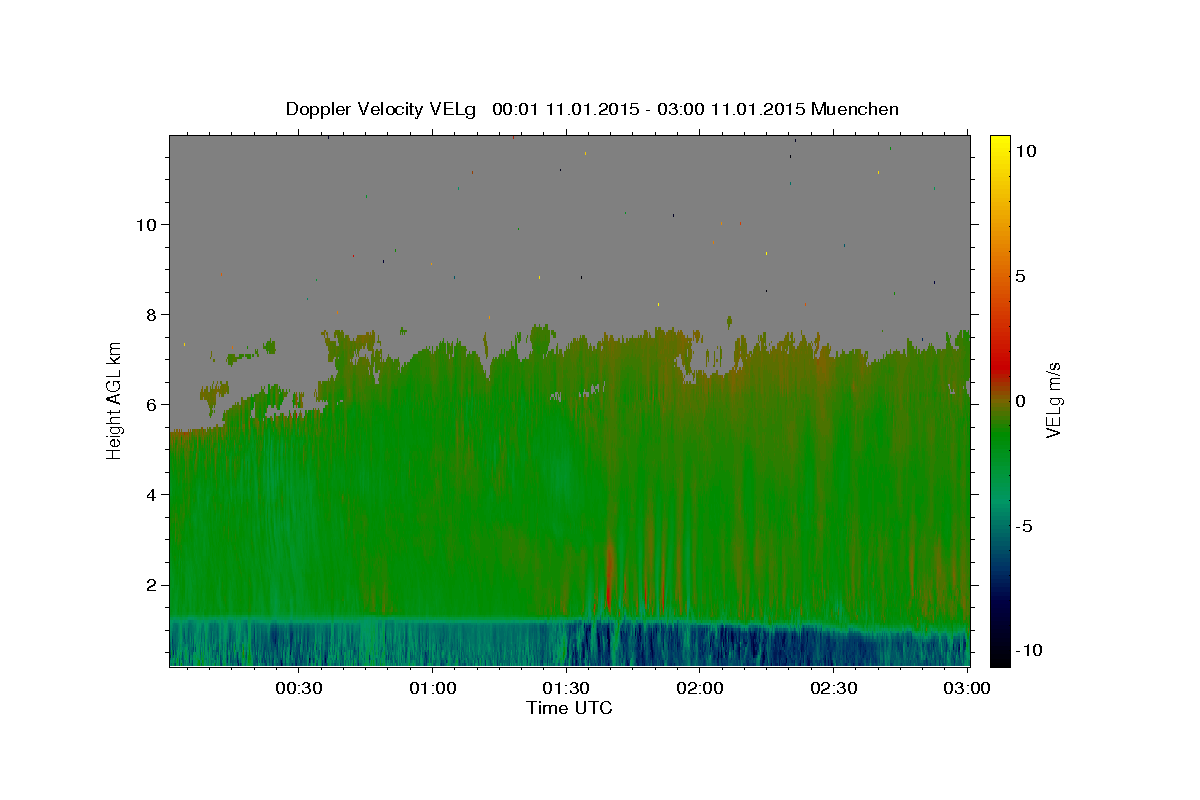1200x800 pixels.
Task: Click the colorbar value -5
Action: pyautogui.click(x=1023, y=526)
